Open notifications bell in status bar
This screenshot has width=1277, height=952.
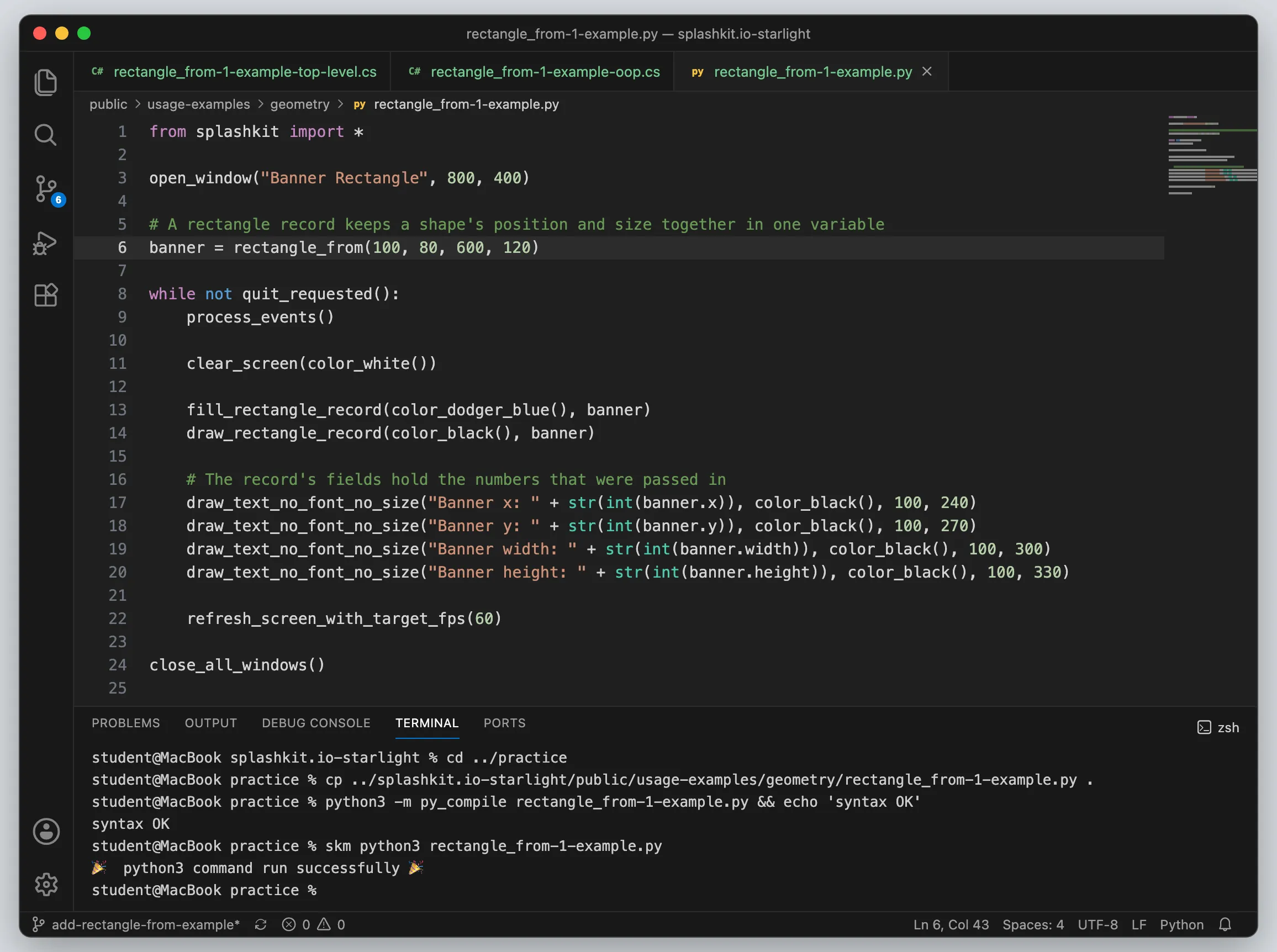(1226, 924)
